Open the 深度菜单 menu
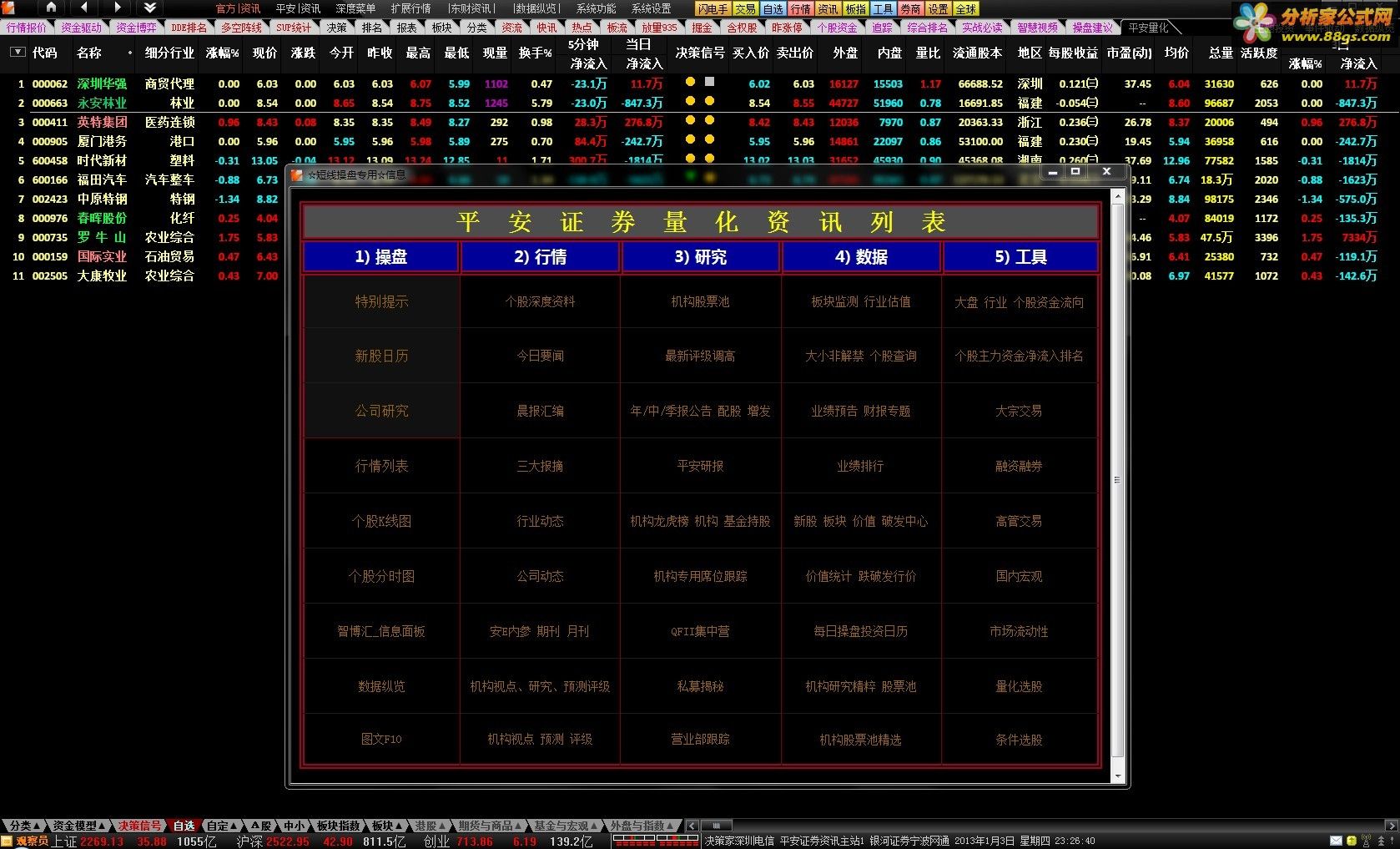Viewport: 1400px width, 849px height. [x=355, y=8]
